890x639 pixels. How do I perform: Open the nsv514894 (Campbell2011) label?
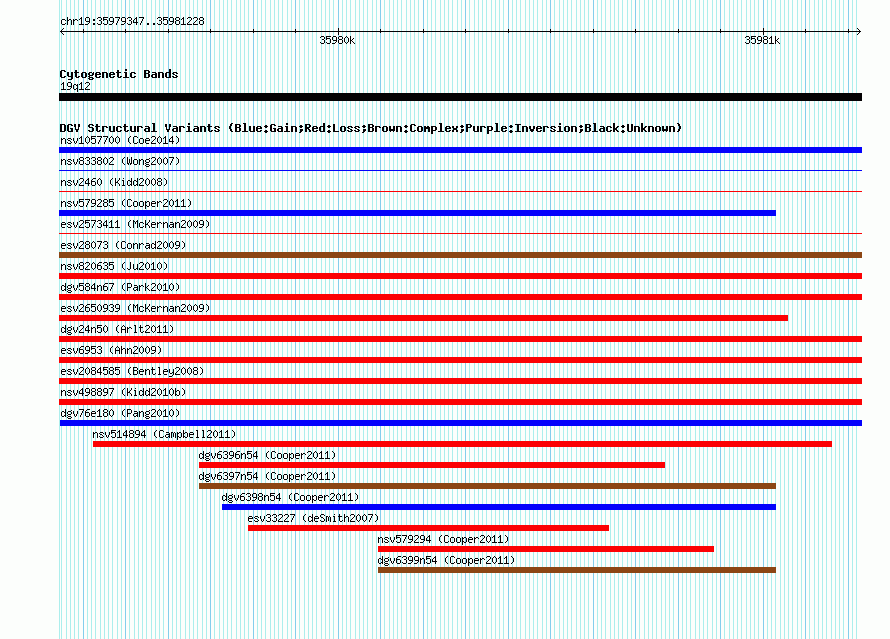(x=164, y=434)
